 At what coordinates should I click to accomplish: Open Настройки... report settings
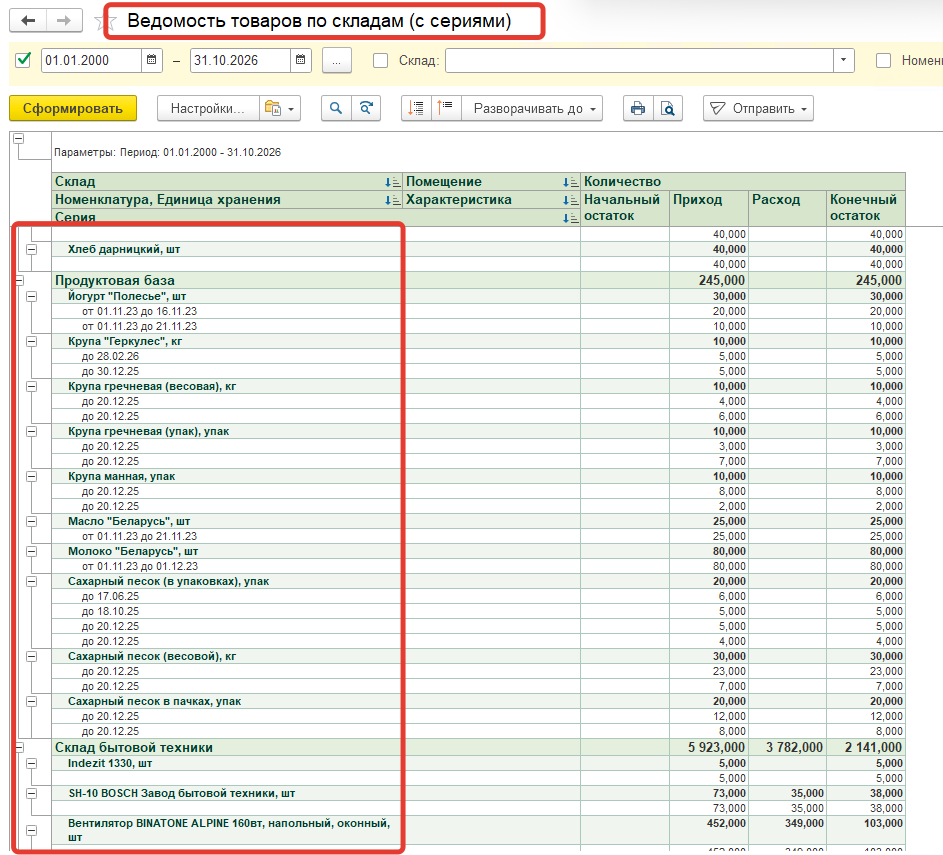coord(207,108)
